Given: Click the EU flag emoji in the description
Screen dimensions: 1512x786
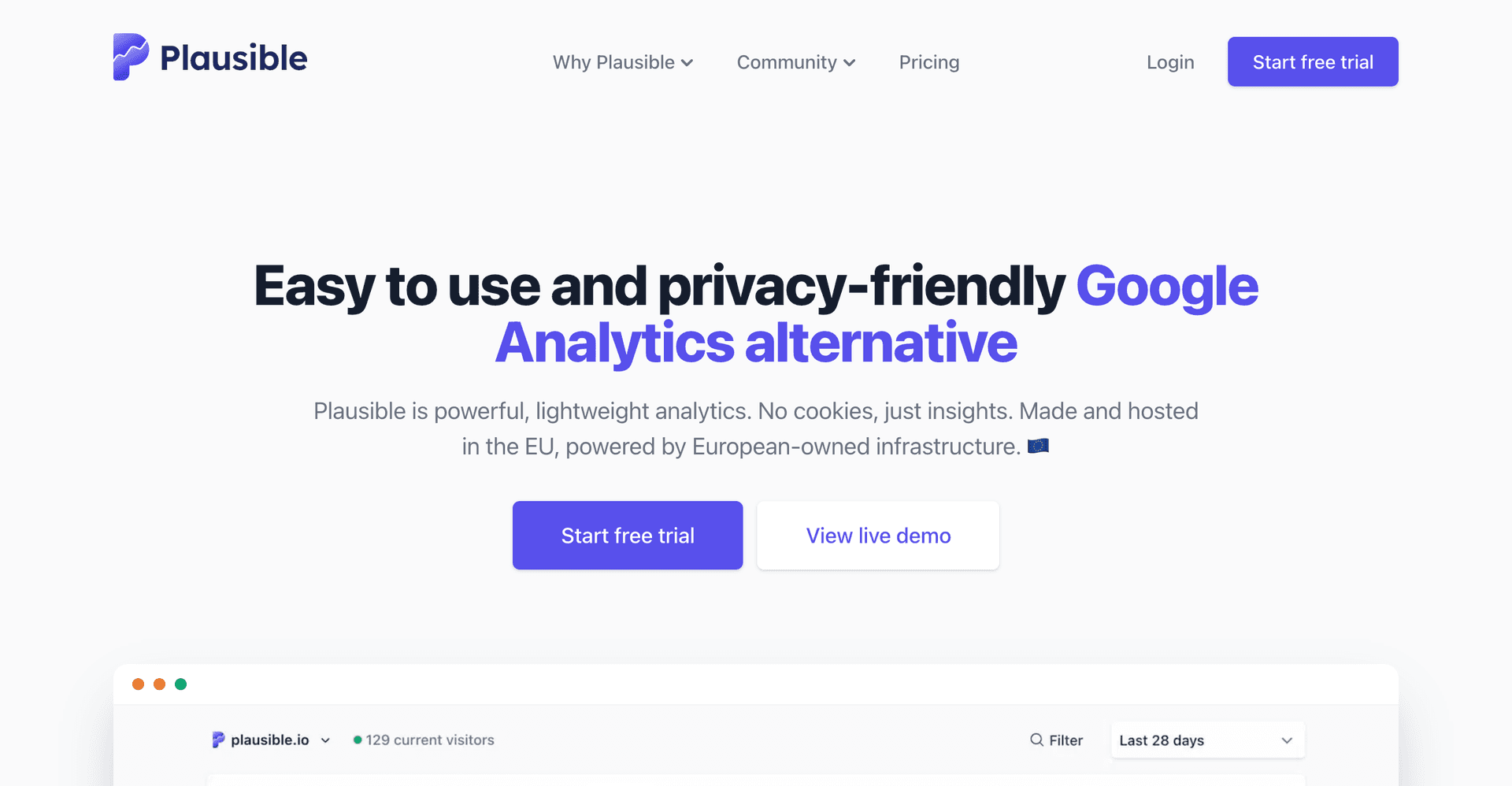Looking at the screenshot, I should point(1039,445).
